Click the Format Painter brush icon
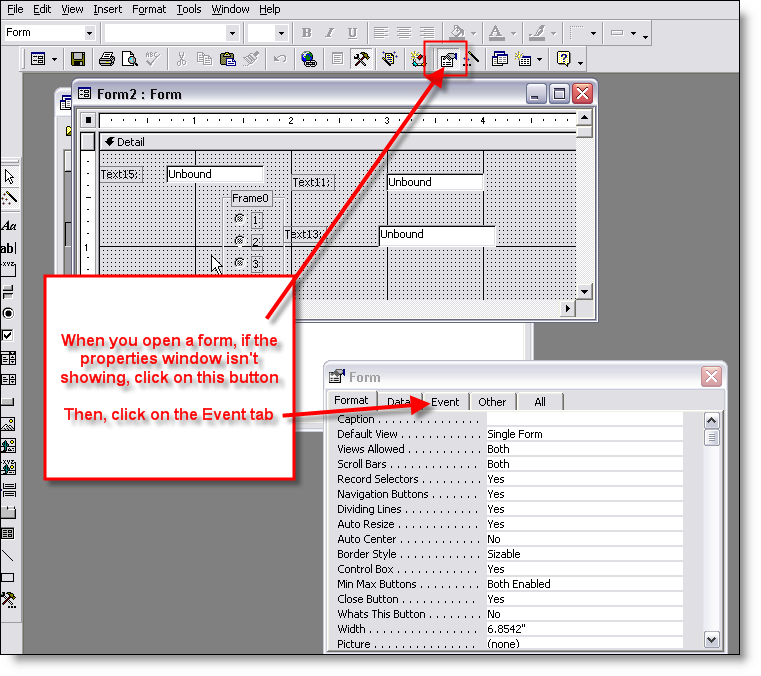Screen dimensions: 761x676 pyautogui.click(x=251, y=59)
